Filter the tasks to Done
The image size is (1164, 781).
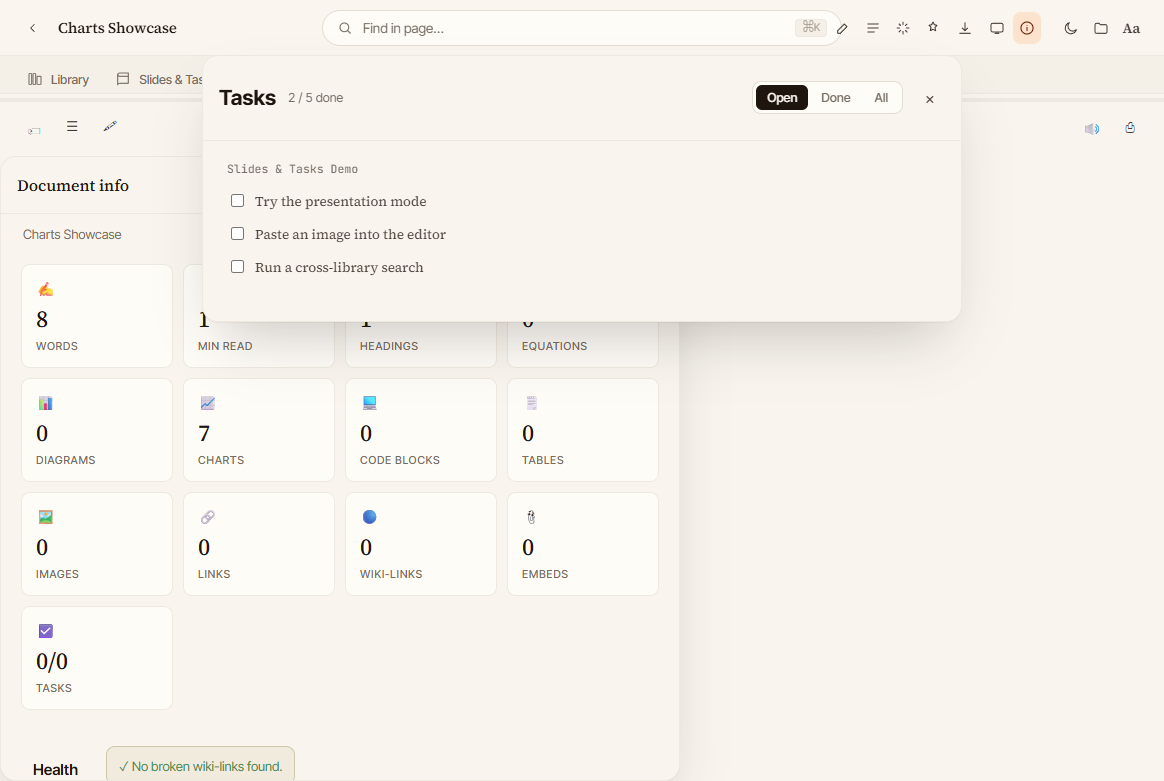[x=836, y=97]
